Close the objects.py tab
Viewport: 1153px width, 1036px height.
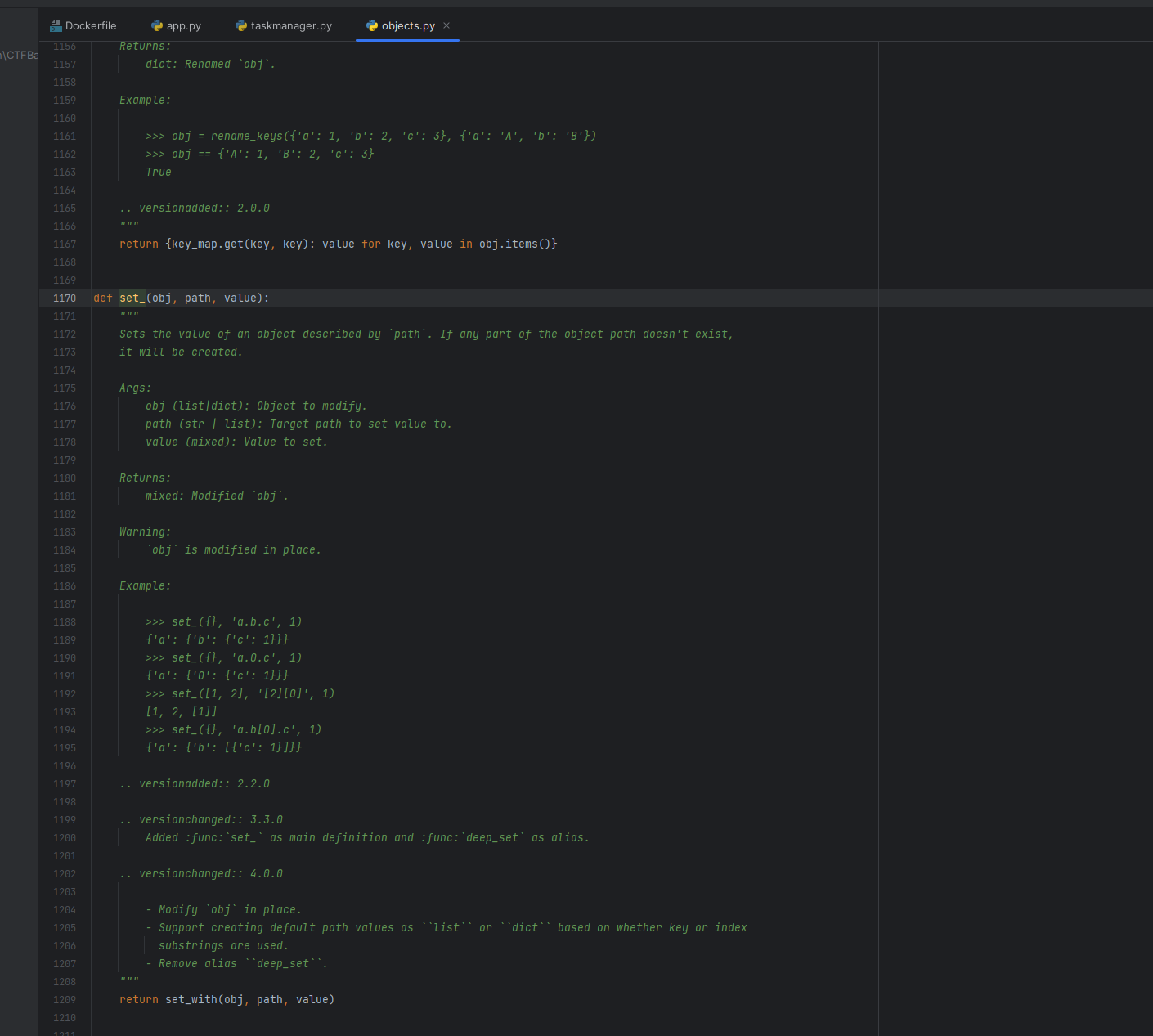[446, 25]
